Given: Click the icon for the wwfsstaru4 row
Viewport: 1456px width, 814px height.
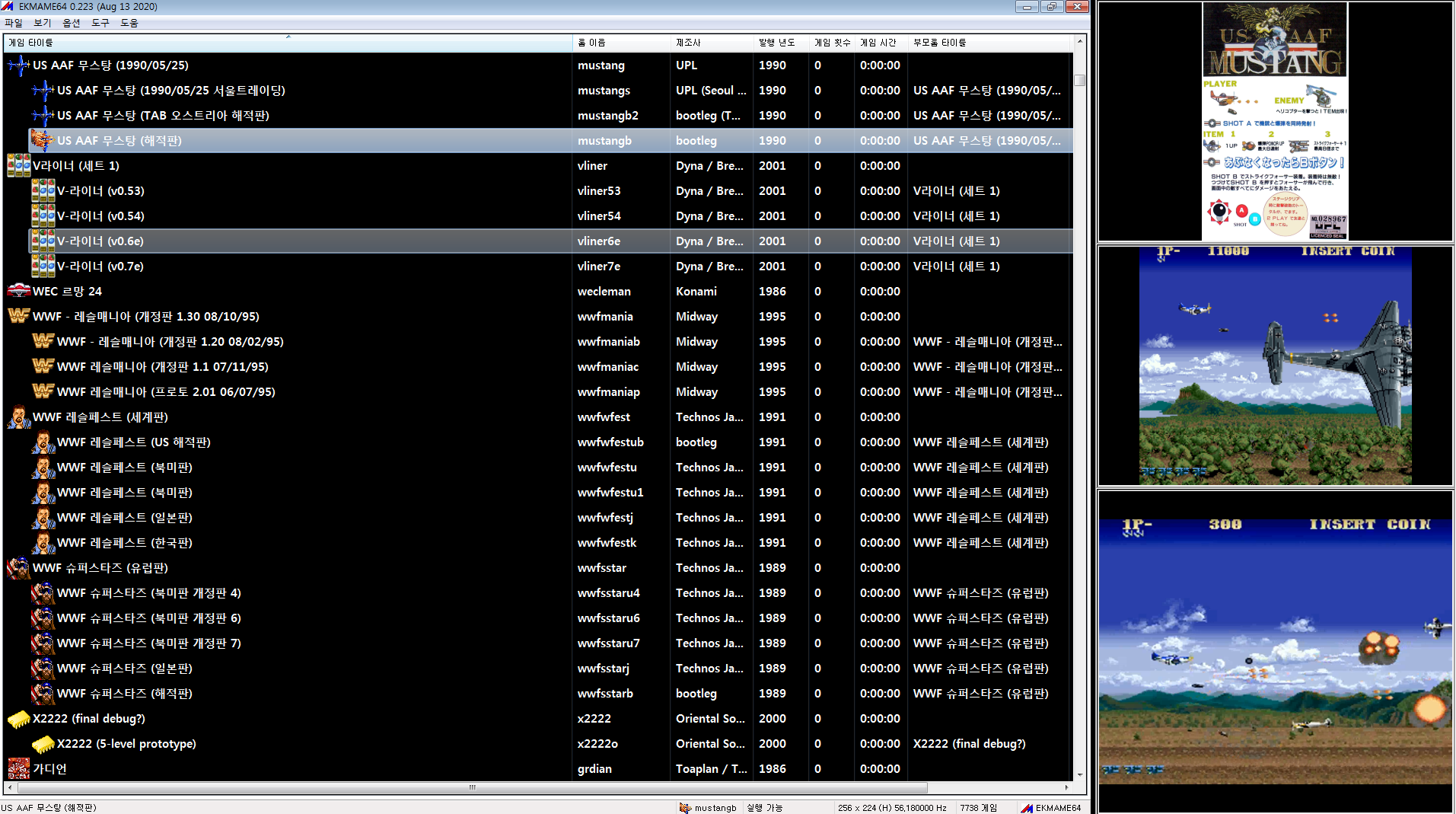Looking at the screenshot, I should [x=43, y=593].
